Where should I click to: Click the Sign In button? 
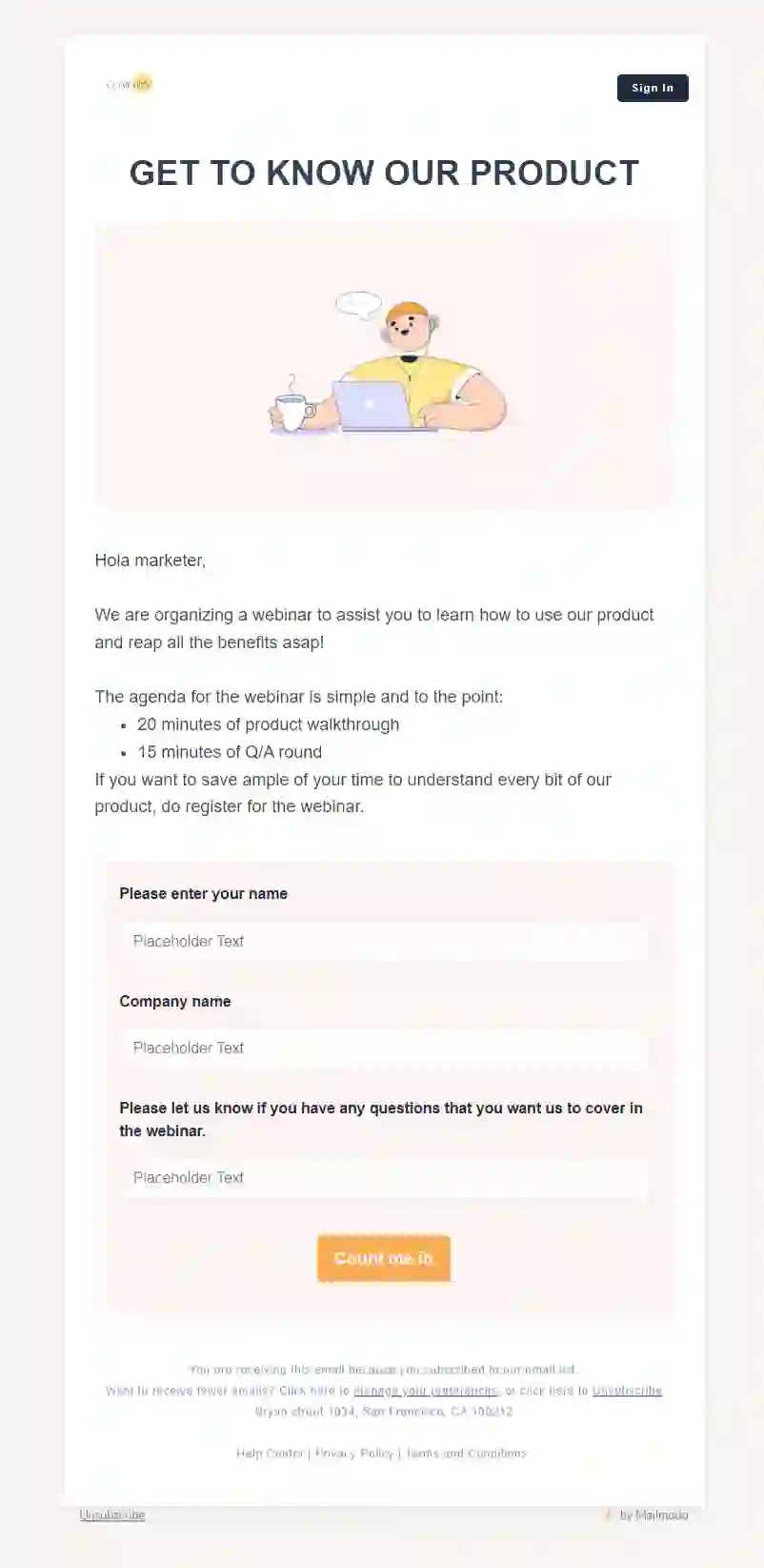653,88
